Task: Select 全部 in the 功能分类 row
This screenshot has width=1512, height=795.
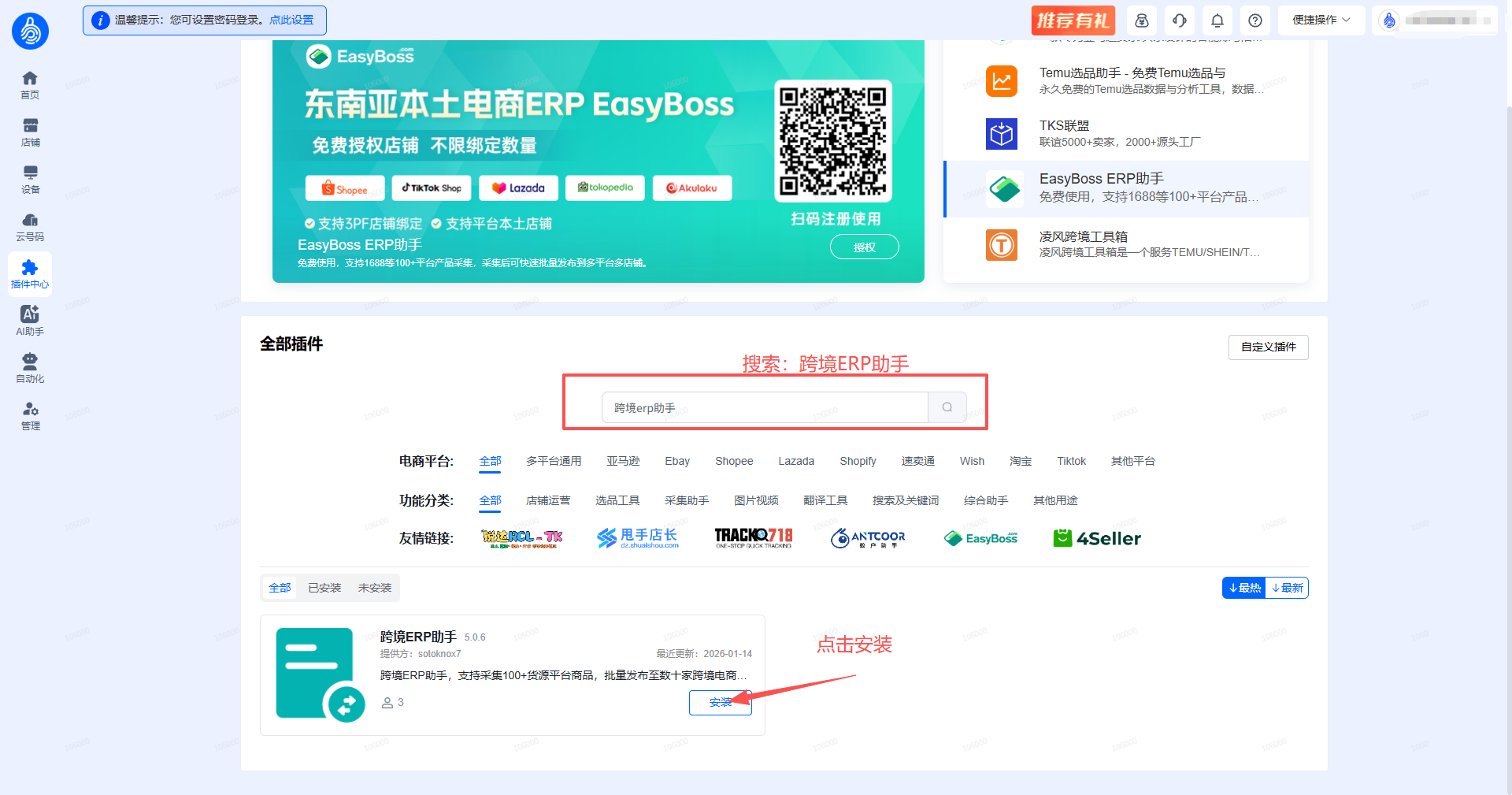Action: (490, 500)
